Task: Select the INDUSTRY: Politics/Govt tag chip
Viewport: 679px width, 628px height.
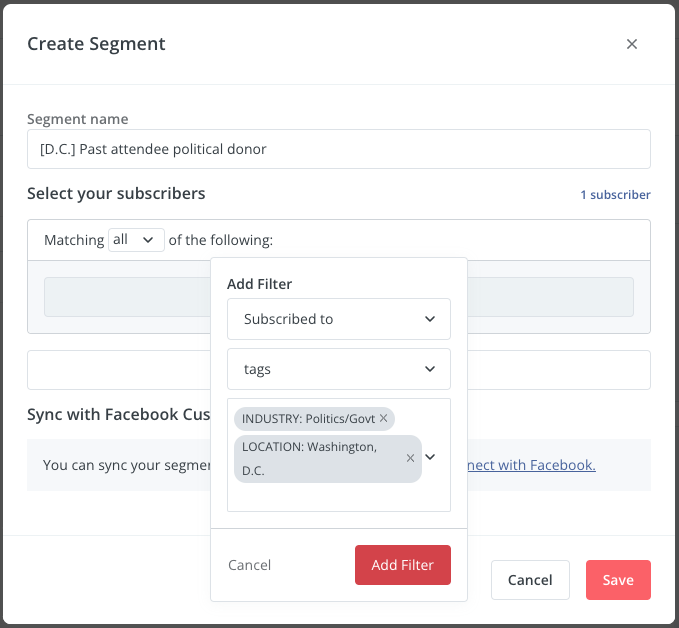Action: 307,419
